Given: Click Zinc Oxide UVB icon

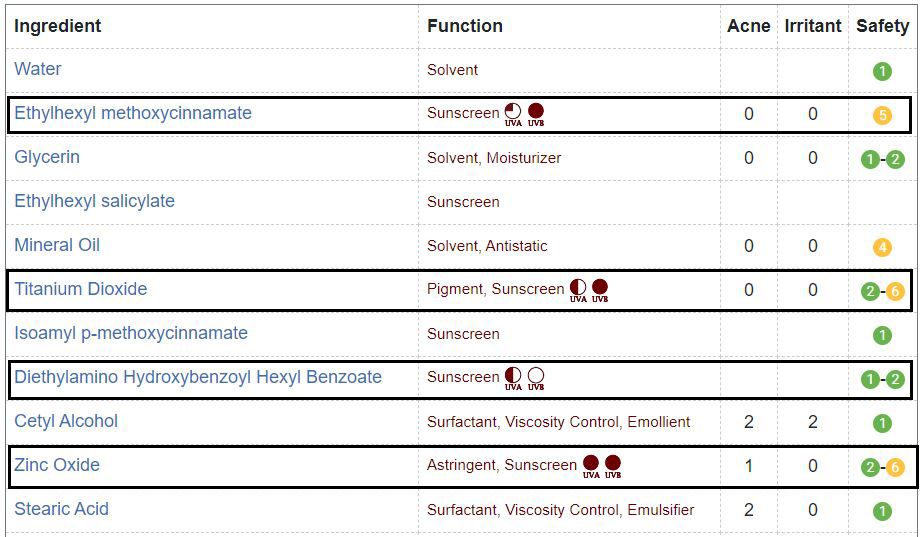Looking at the screenshot, I should tap(613, 466).
